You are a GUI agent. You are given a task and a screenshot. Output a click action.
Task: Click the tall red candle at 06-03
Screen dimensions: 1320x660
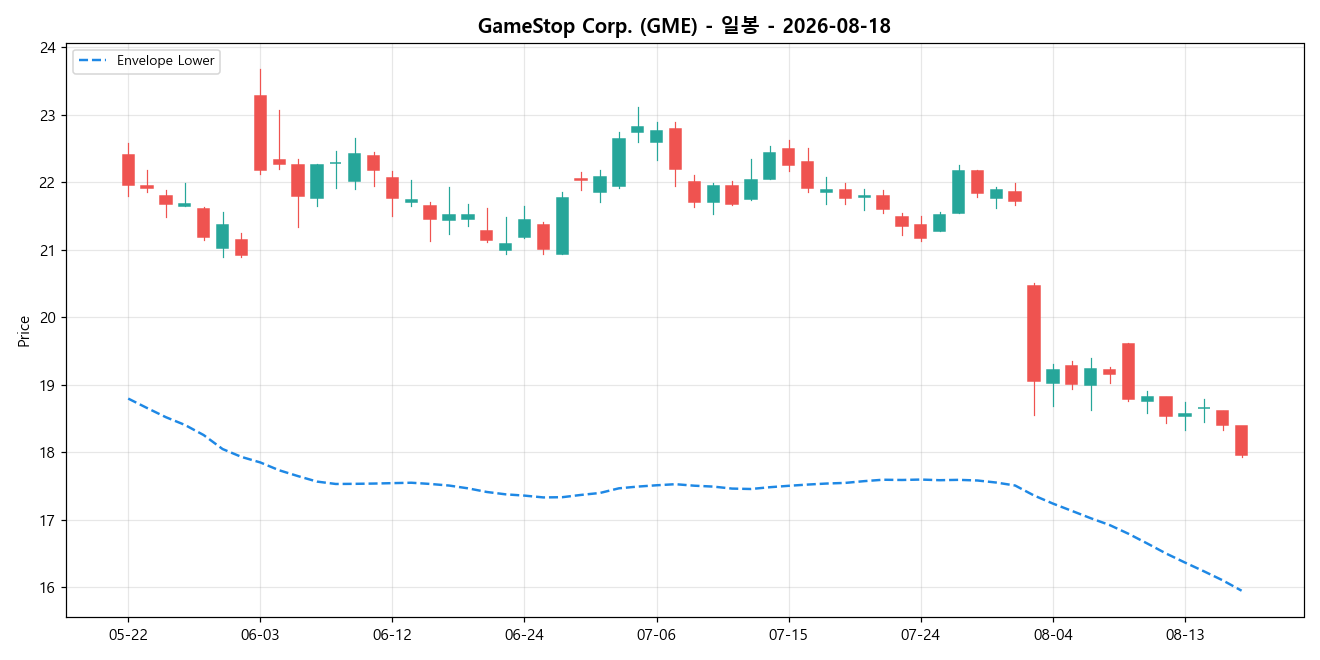click(x=260, y=133)
